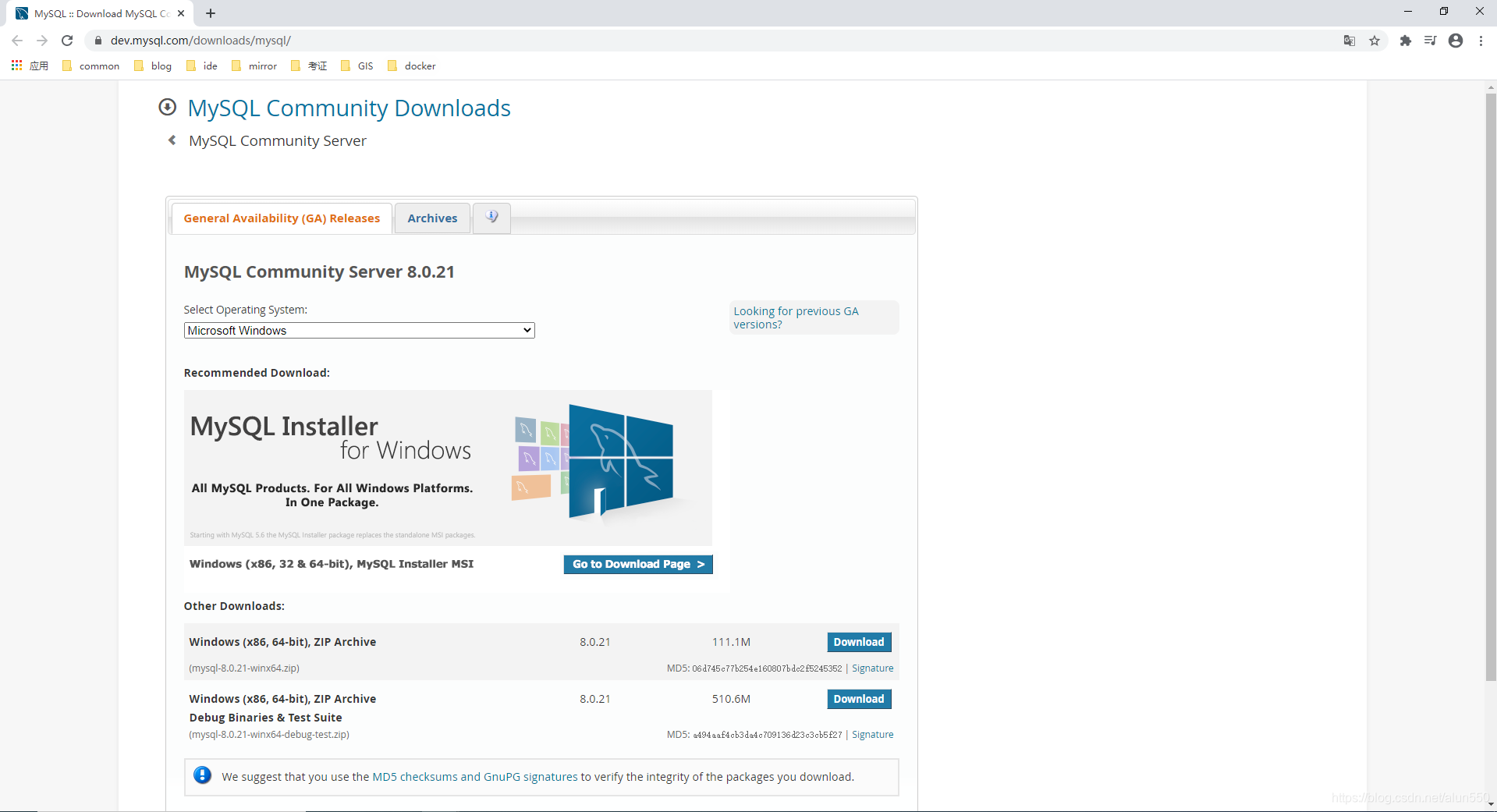Open the translate page icon in address bar
The height and width of the screenshot is (812, 1497).
1350,41
